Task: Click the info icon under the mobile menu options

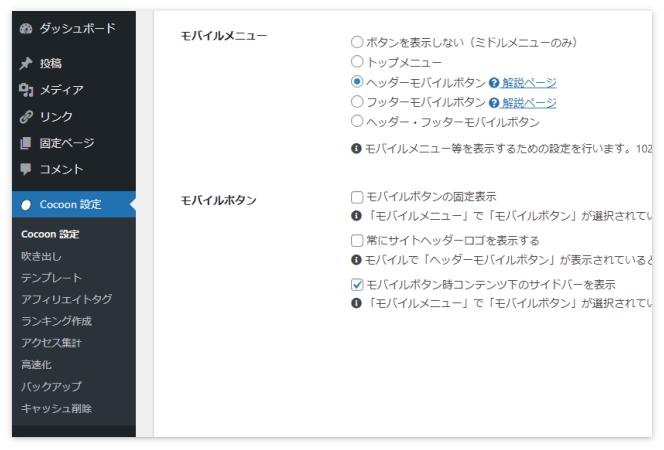Action: [356, 149]
